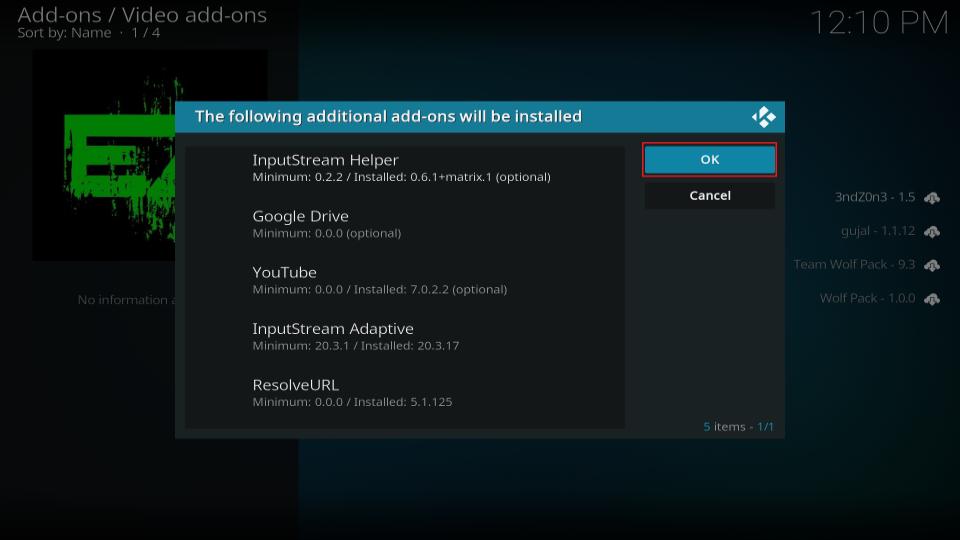
Task: Click cloud icon next to Wolf Pack - 1.0.0
Action: pos(932,299)
